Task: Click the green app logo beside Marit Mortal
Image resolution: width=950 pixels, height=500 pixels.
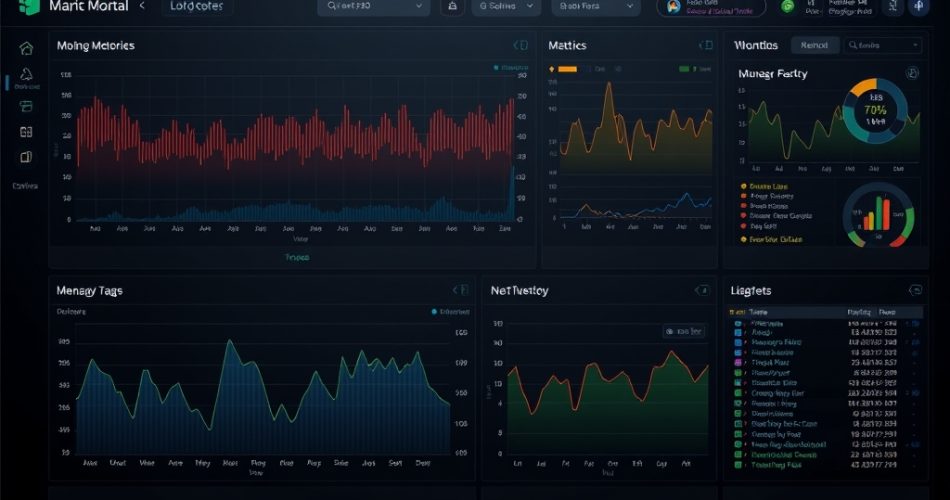Action: coord(28,7)
